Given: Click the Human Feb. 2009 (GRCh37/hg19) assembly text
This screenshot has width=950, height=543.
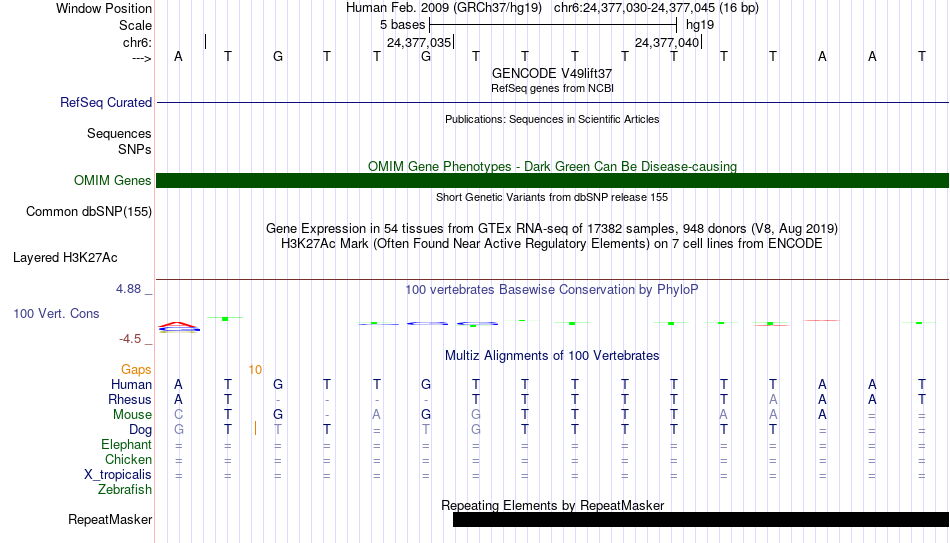Looking at the screenshot, I should (x=446, y=8).
